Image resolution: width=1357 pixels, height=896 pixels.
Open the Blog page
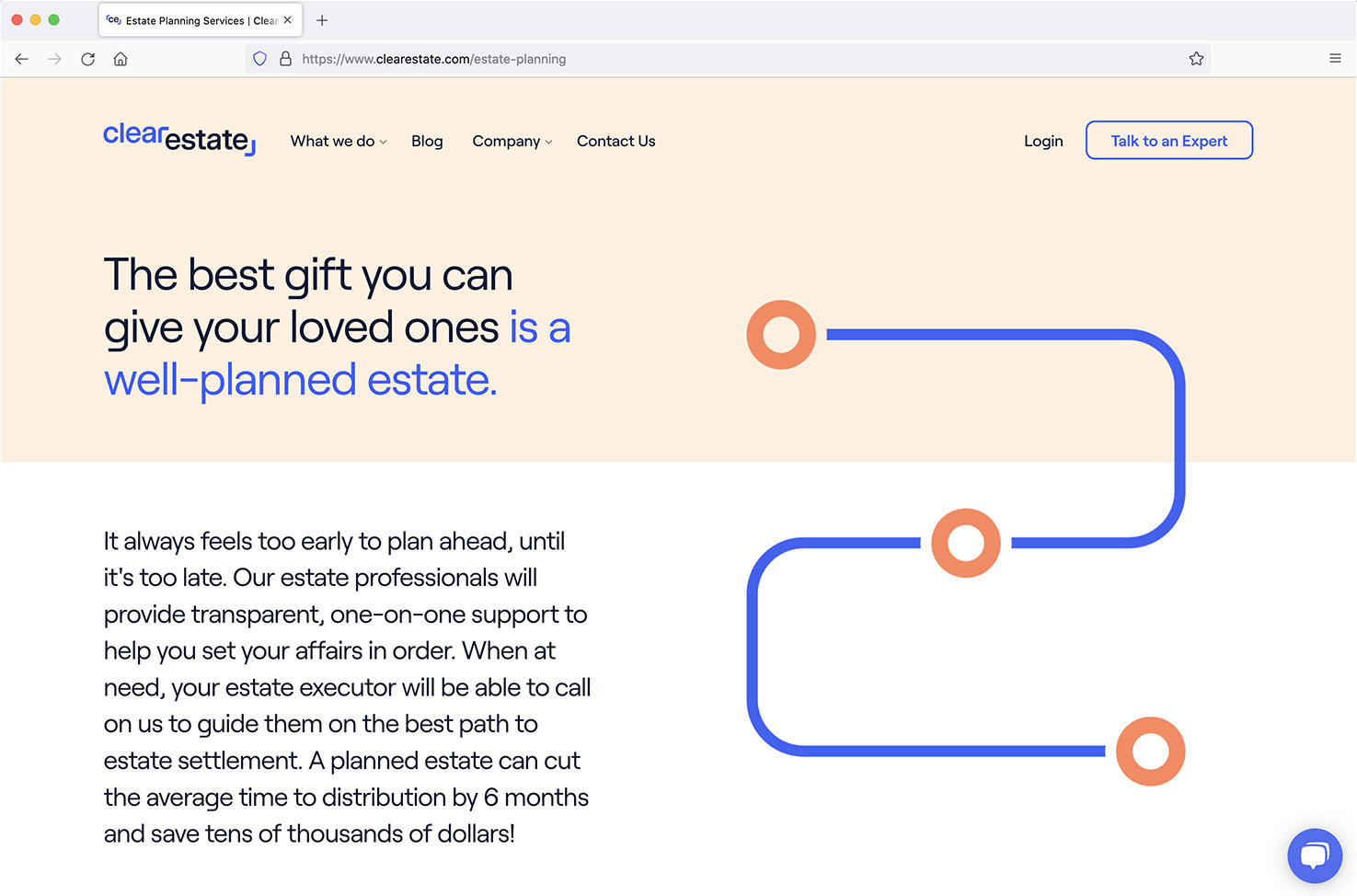[x=427, y=141]
